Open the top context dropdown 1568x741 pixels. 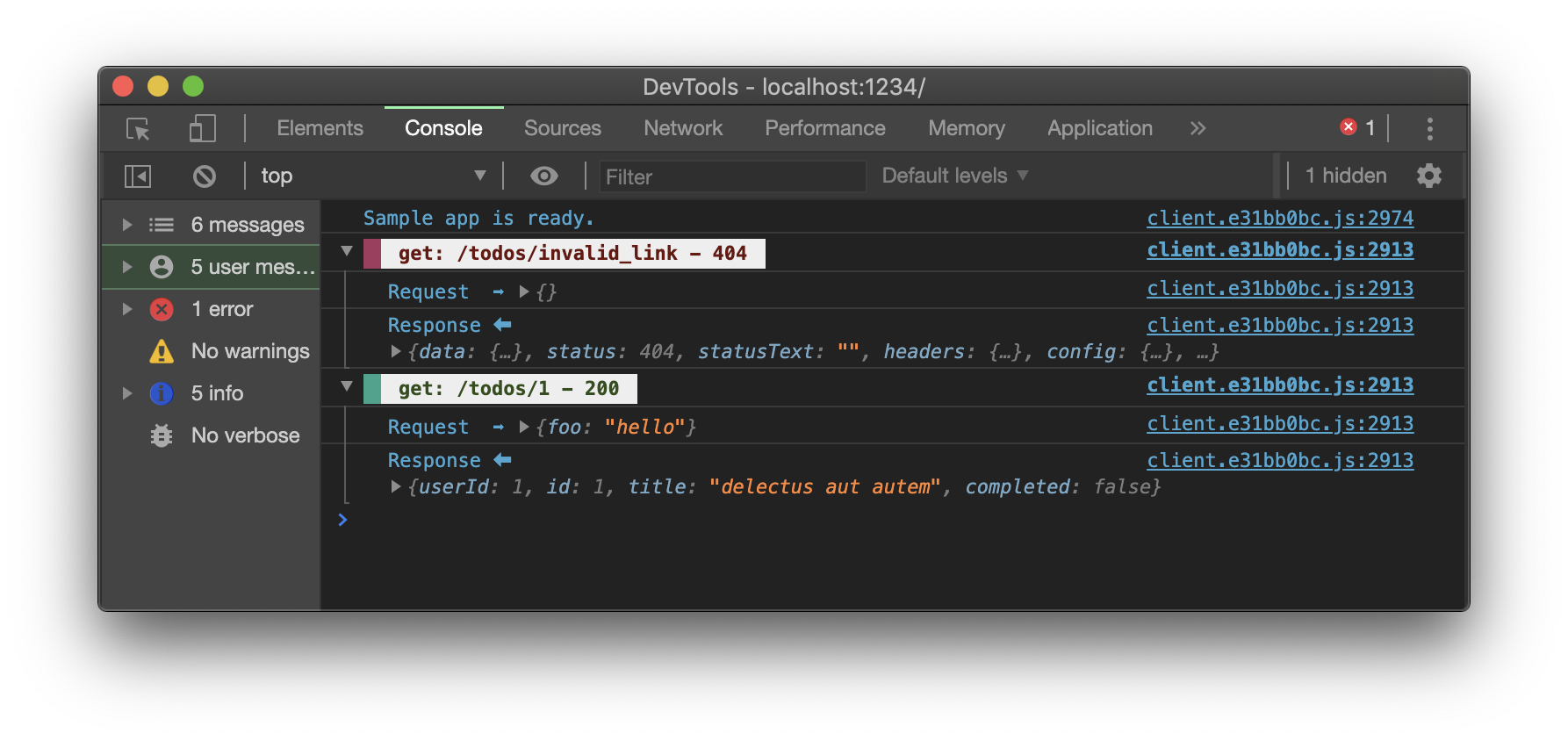click(373, 176)
